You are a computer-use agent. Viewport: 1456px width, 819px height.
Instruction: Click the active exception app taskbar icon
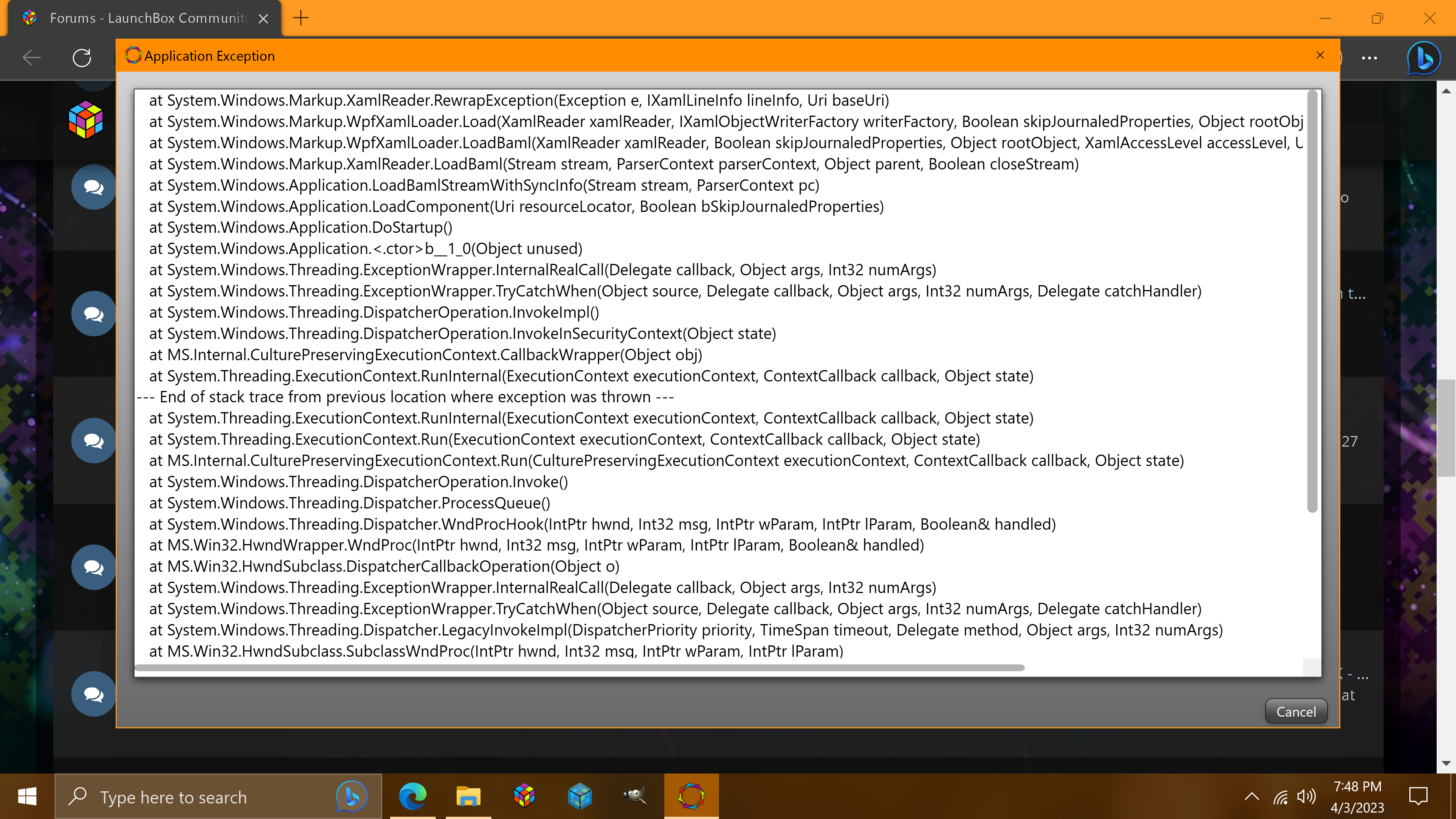point(691,796)
